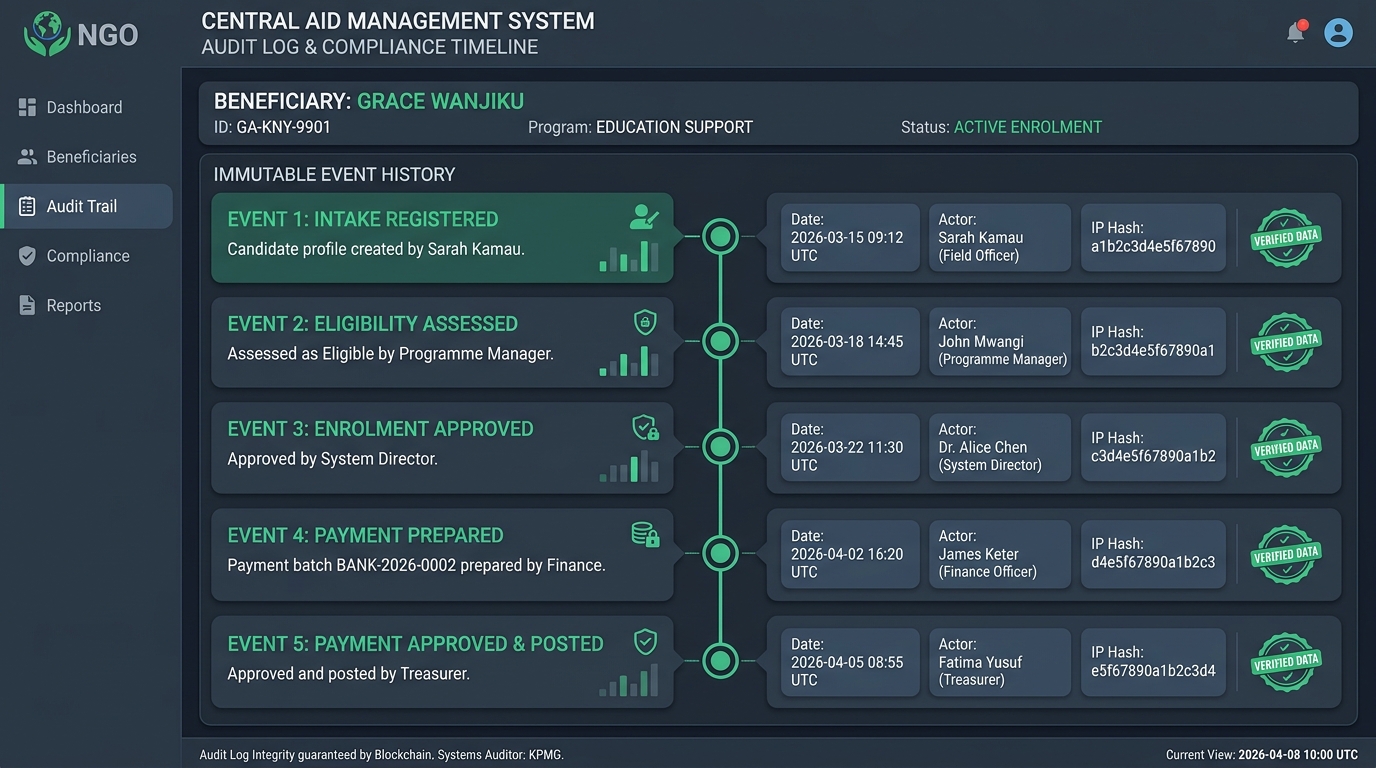
Task: Click the Event 4 timeline node
Action: coord(720,553)
